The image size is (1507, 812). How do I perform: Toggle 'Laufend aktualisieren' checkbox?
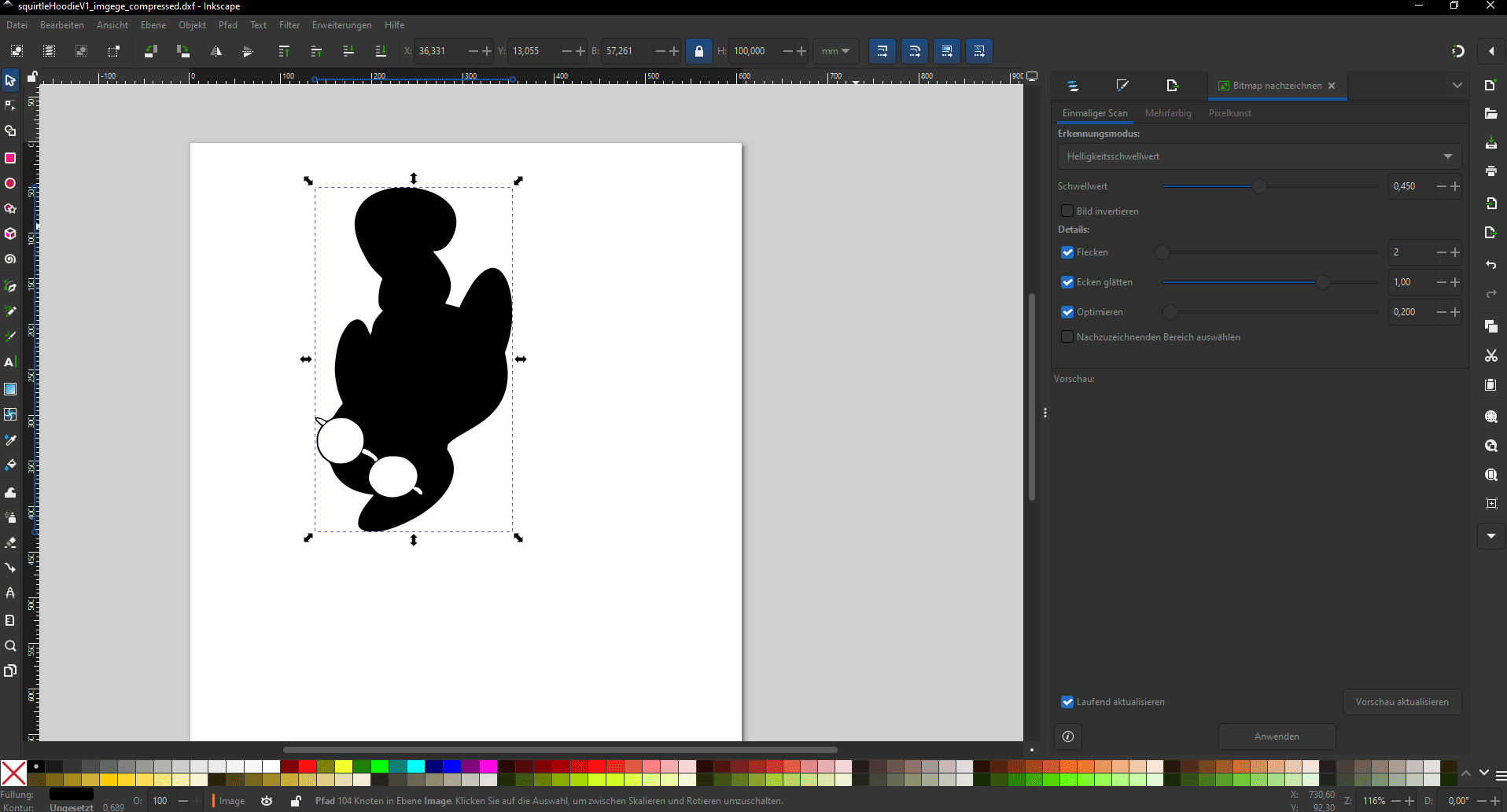coord(1067,702)
